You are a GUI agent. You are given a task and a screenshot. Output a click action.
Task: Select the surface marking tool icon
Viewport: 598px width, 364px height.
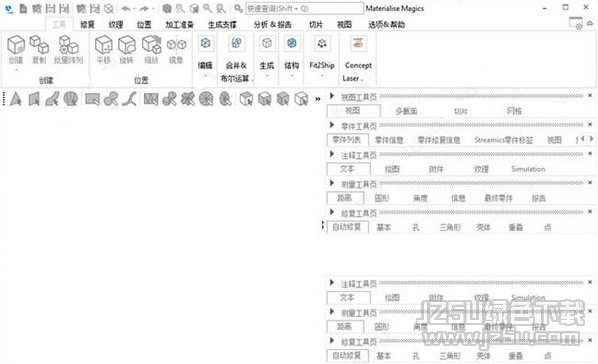point(52,99)
